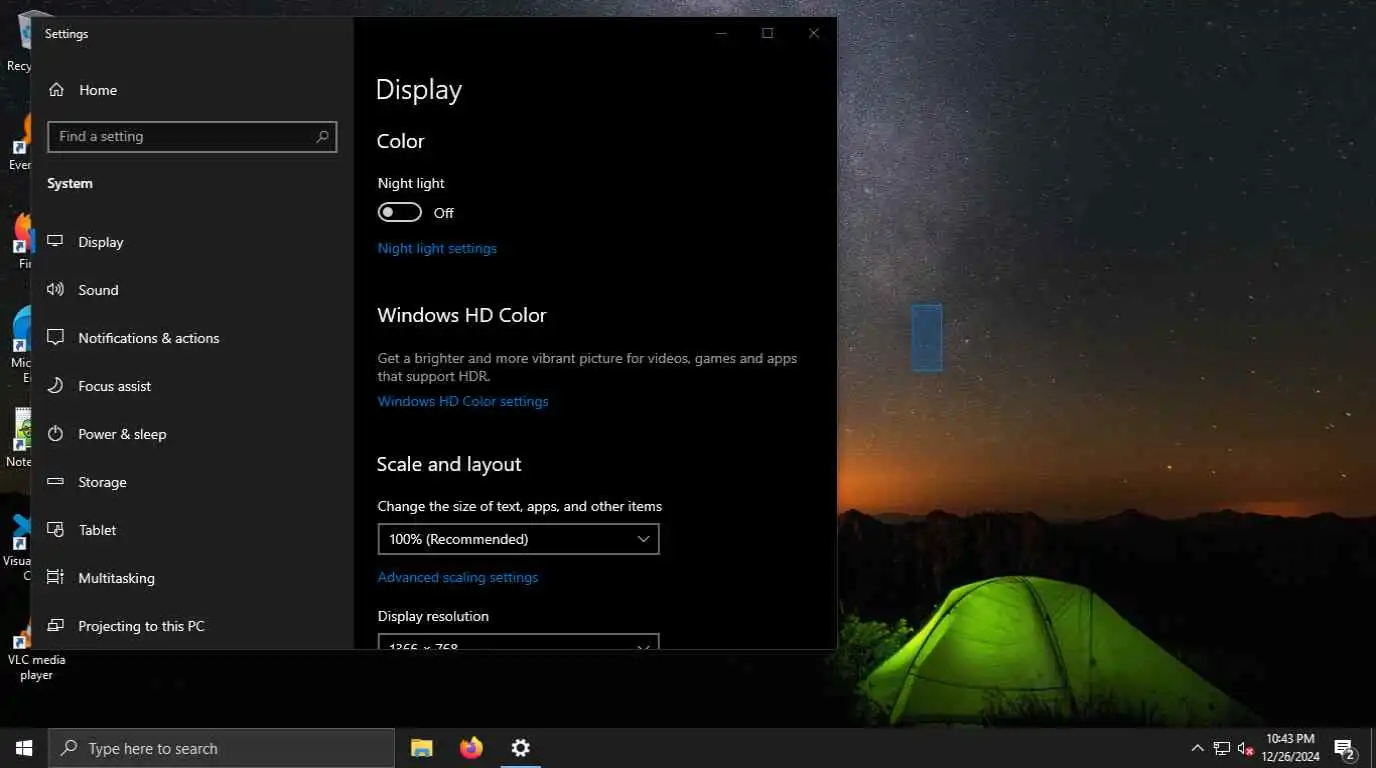The width and height of the screenshot is (1376, 768).
Task: Open Windows HD Color settings link
Action: tap(463, 401)
